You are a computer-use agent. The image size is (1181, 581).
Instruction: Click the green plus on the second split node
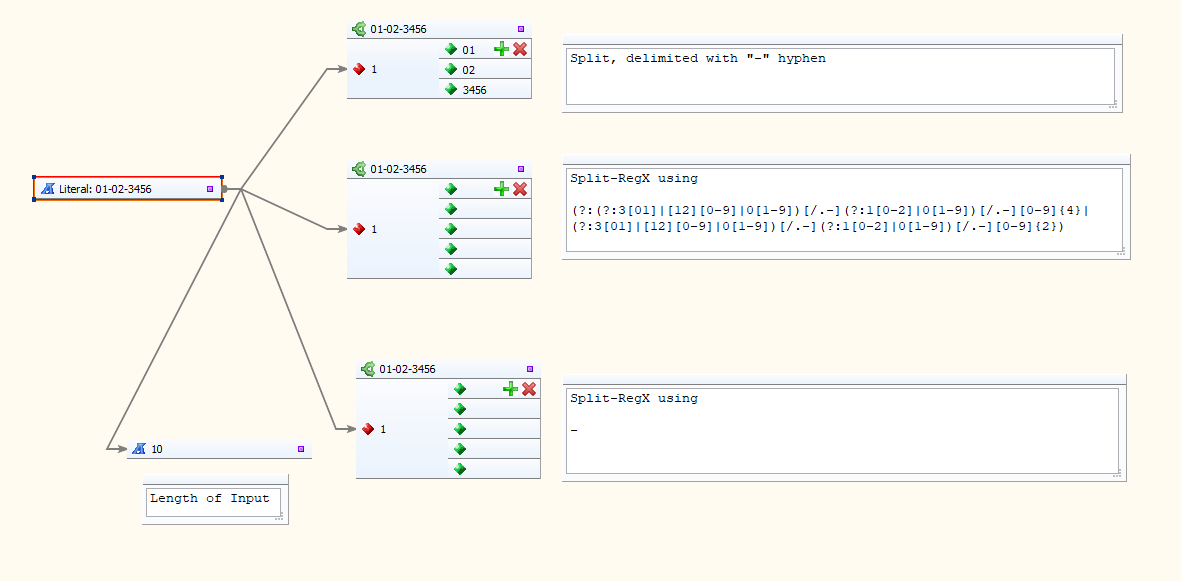(501, 188)
